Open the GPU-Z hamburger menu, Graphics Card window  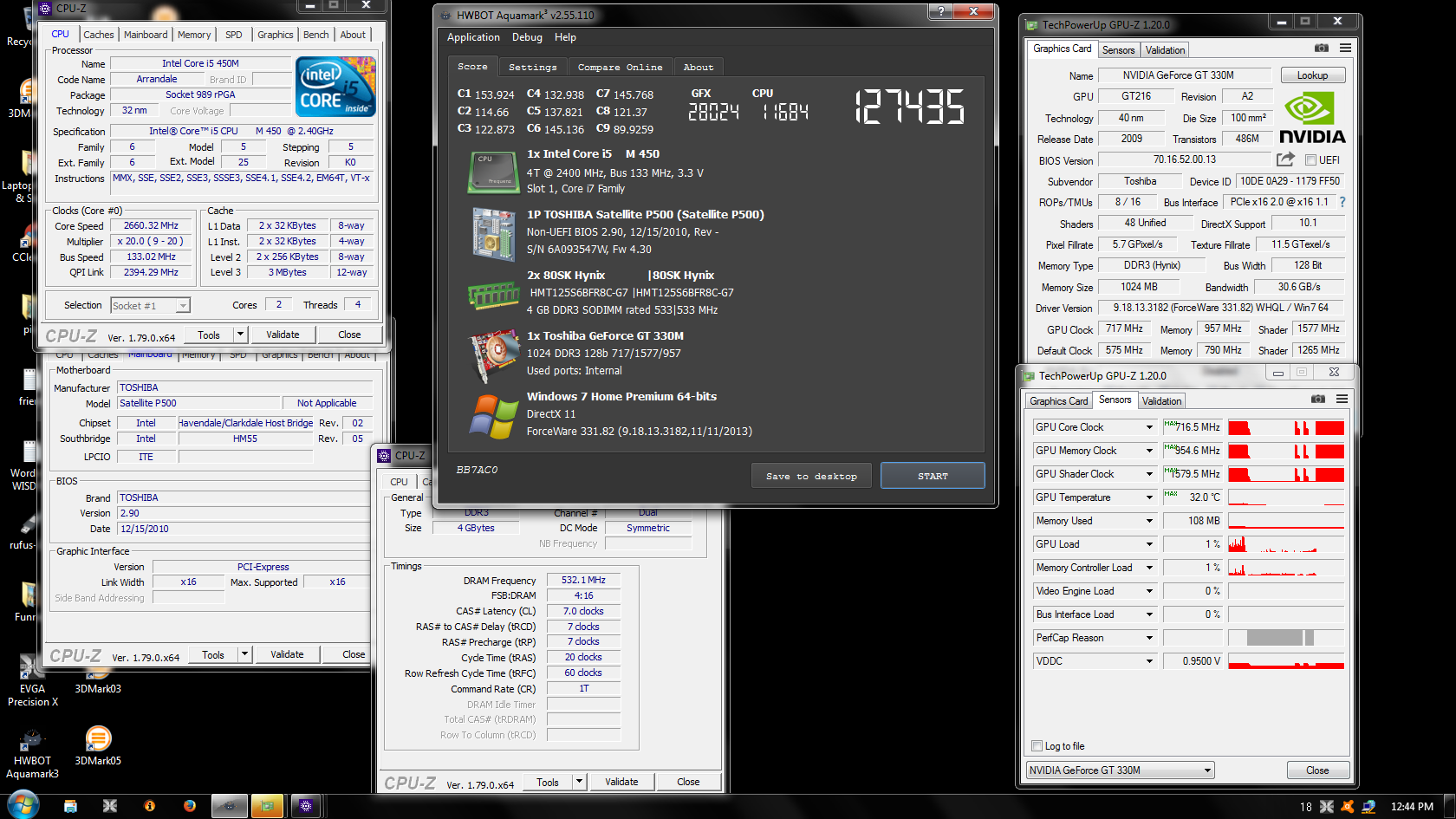1345,48
